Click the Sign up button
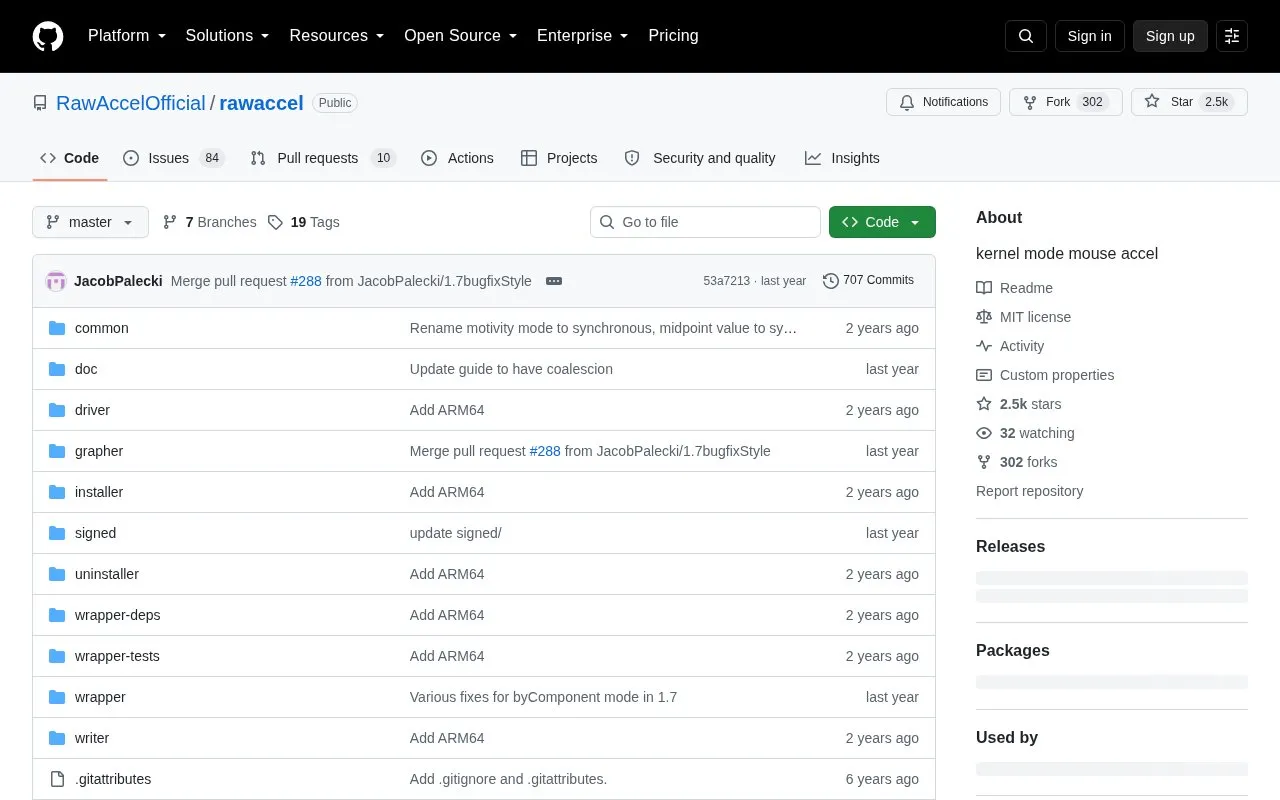 [x=1170, y=36]
